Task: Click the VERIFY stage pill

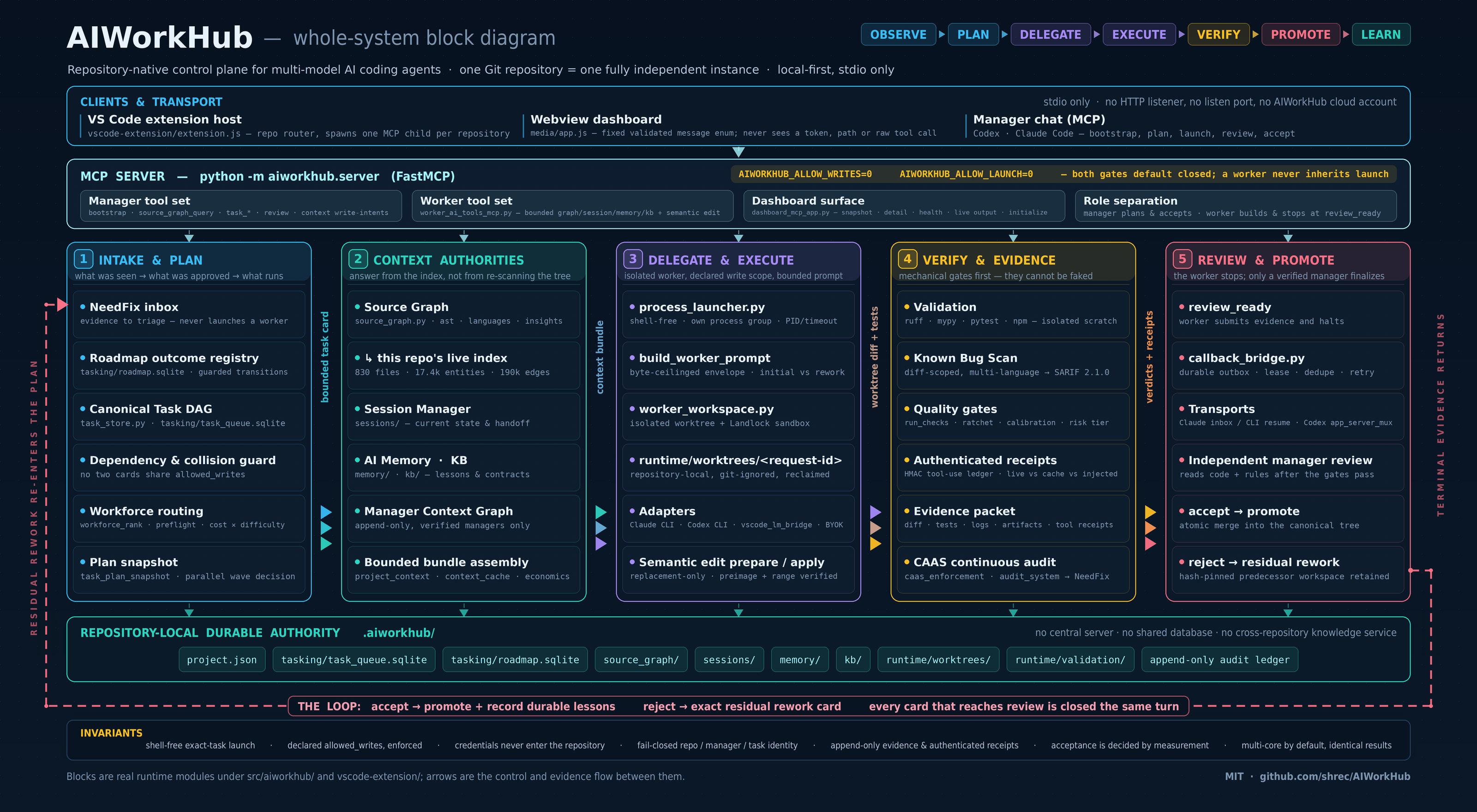Action: [1219, 35]
